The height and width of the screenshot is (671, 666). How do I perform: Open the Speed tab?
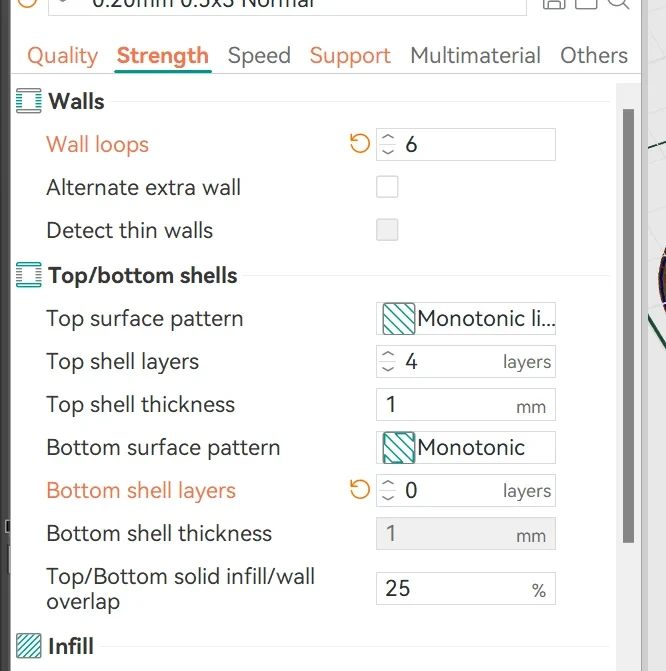click(259, 56)
